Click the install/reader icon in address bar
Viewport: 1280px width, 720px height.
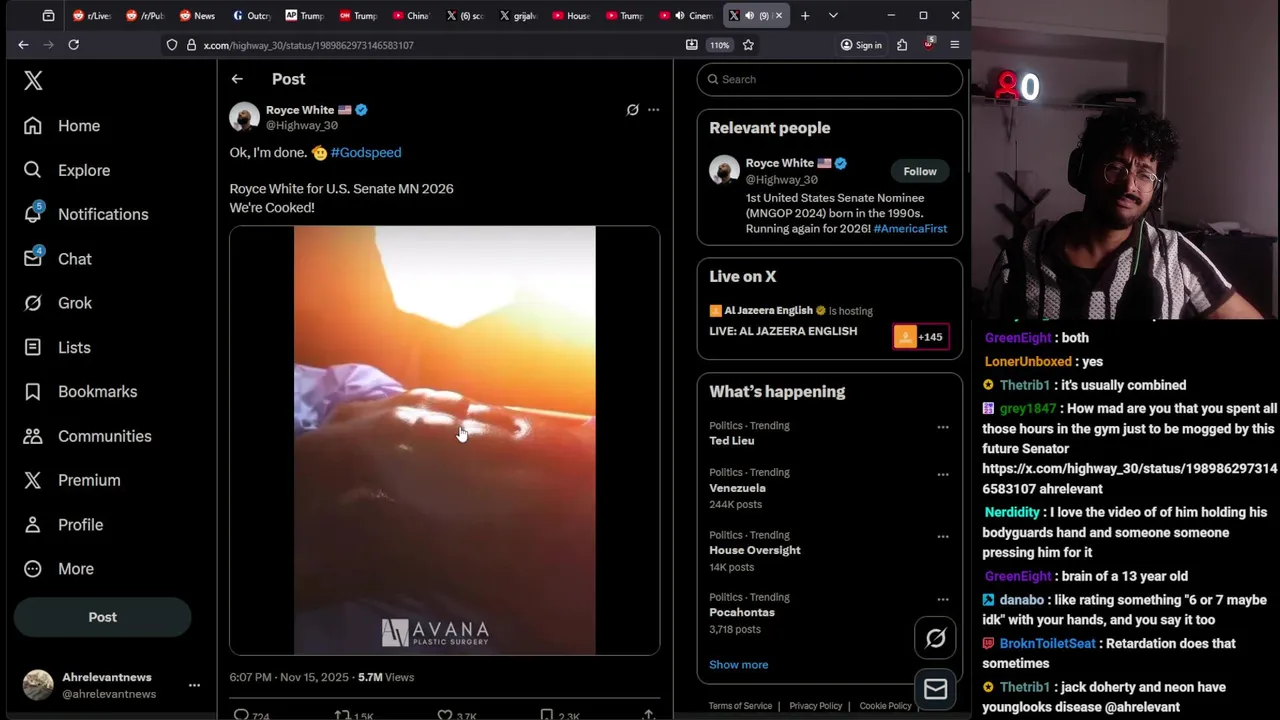tap(691, 45)
